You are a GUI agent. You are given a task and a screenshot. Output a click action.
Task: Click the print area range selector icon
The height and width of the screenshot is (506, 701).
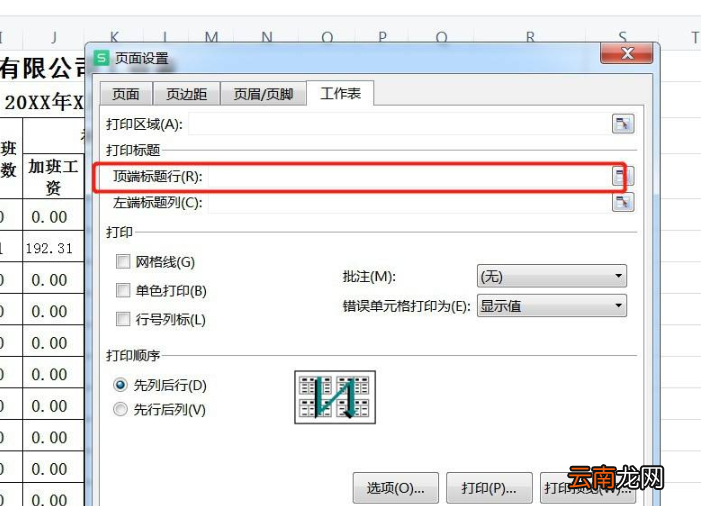[623, 124]
